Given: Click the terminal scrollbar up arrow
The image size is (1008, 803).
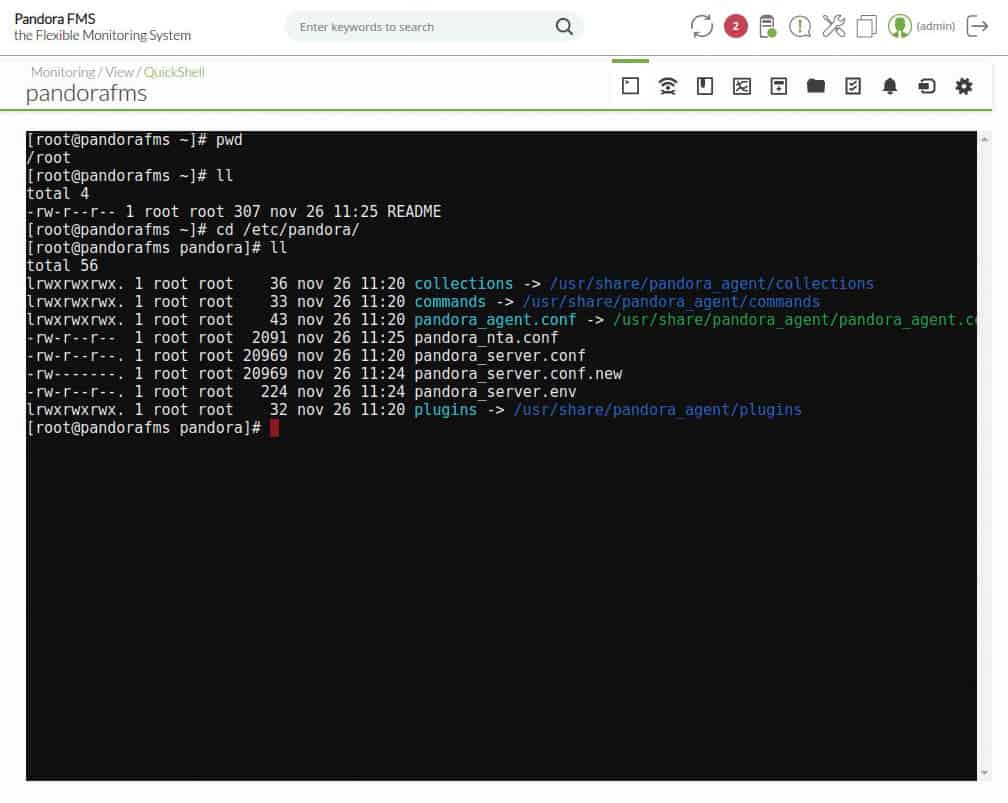Looking at the screenshot, I should point(984,140).
